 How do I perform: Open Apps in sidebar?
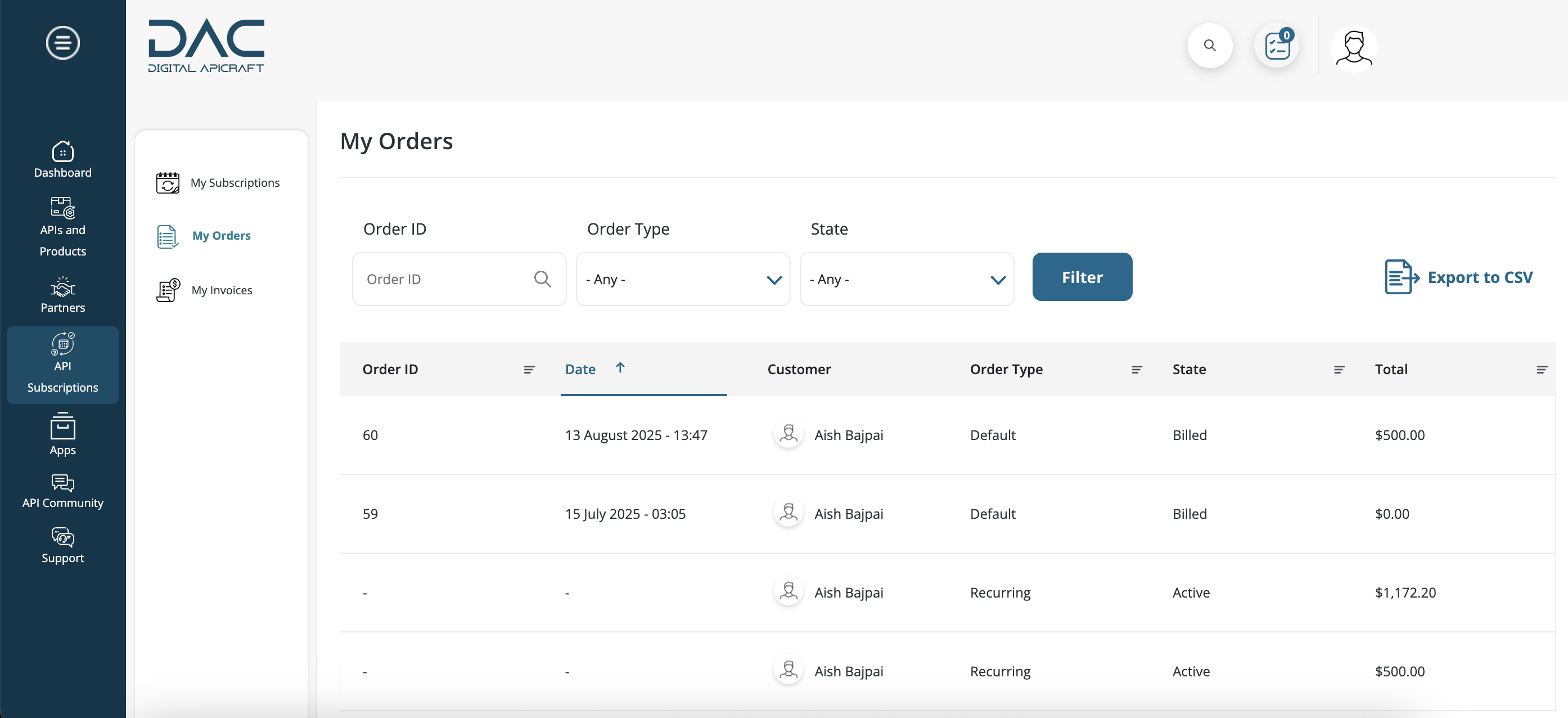coord(62,434)
